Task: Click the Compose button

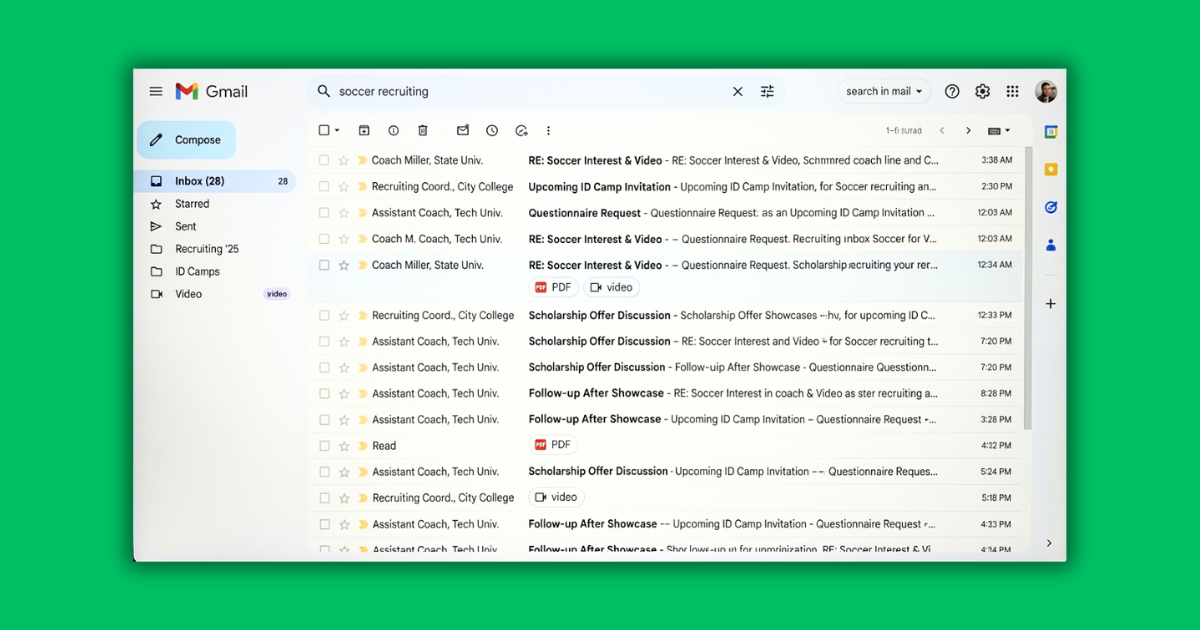Action: (x=186, y=140)
